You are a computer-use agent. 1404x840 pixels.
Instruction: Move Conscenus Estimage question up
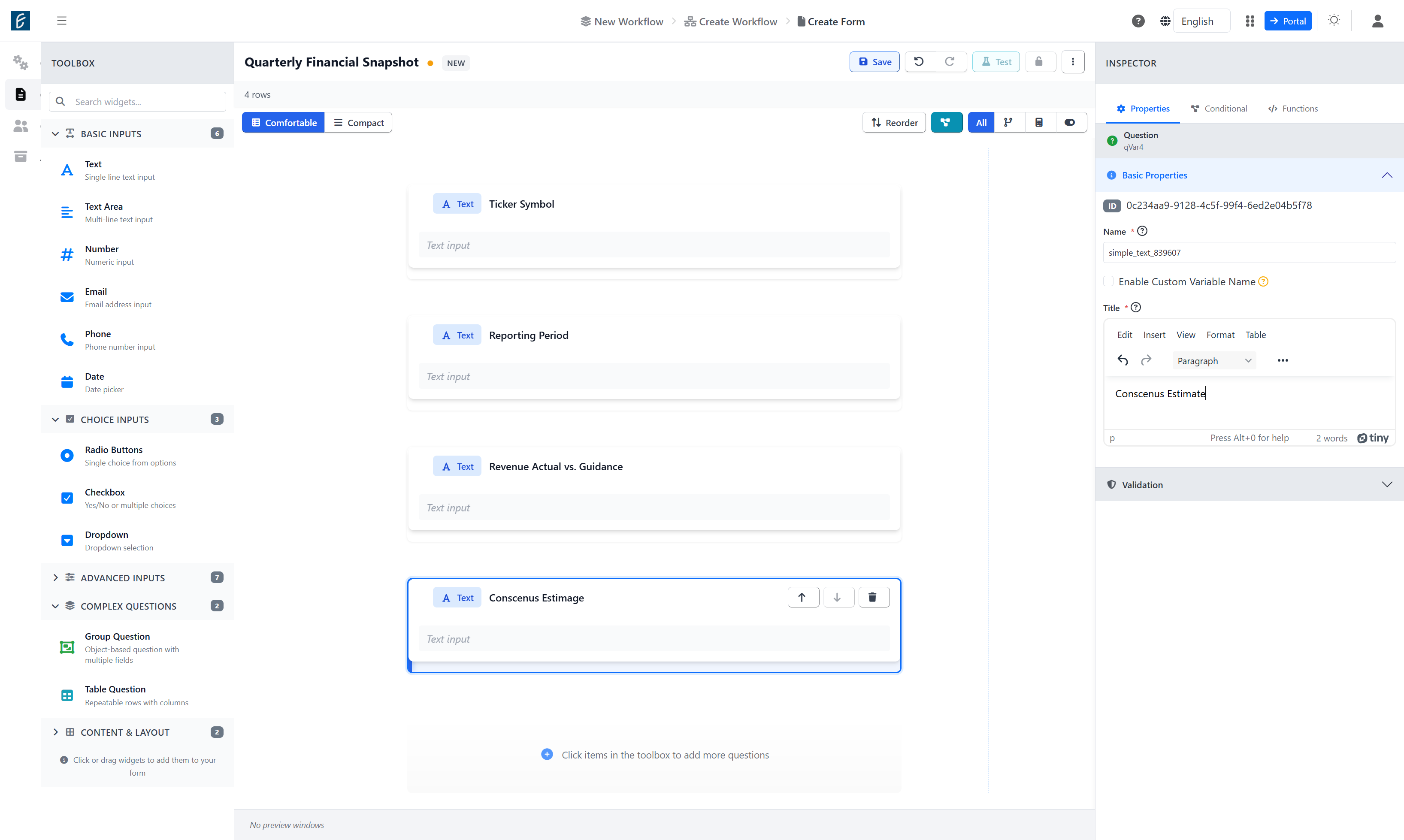[x=802, y=597]
